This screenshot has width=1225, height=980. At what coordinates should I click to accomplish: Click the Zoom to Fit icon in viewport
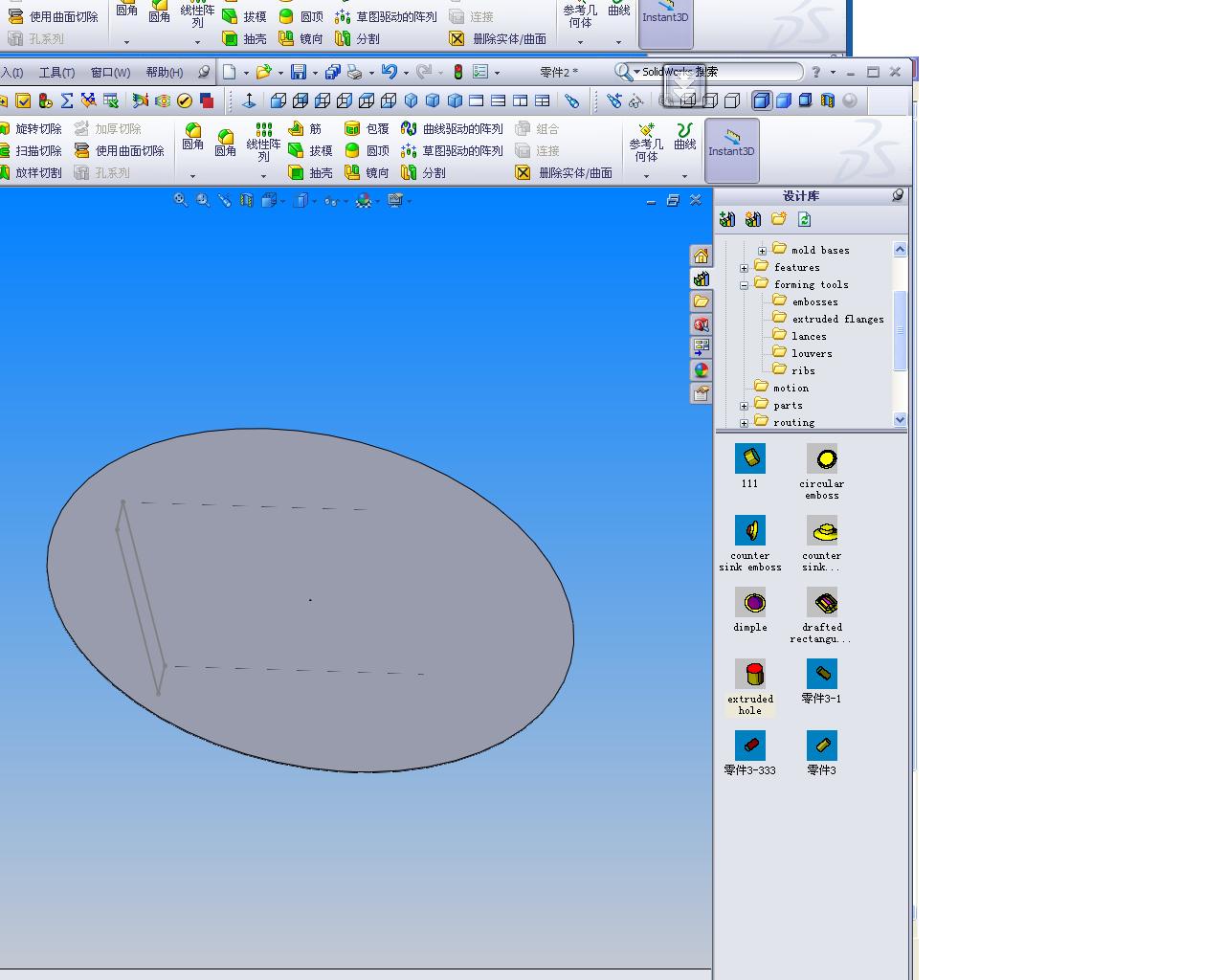coord(180,200)
